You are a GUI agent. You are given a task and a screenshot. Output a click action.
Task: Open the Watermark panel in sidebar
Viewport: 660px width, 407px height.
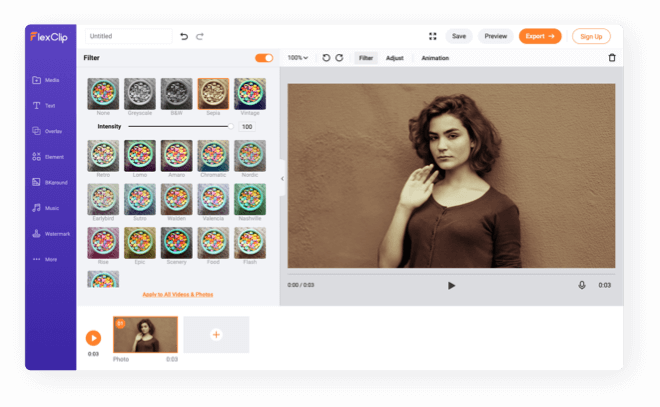tap(51, 234)
